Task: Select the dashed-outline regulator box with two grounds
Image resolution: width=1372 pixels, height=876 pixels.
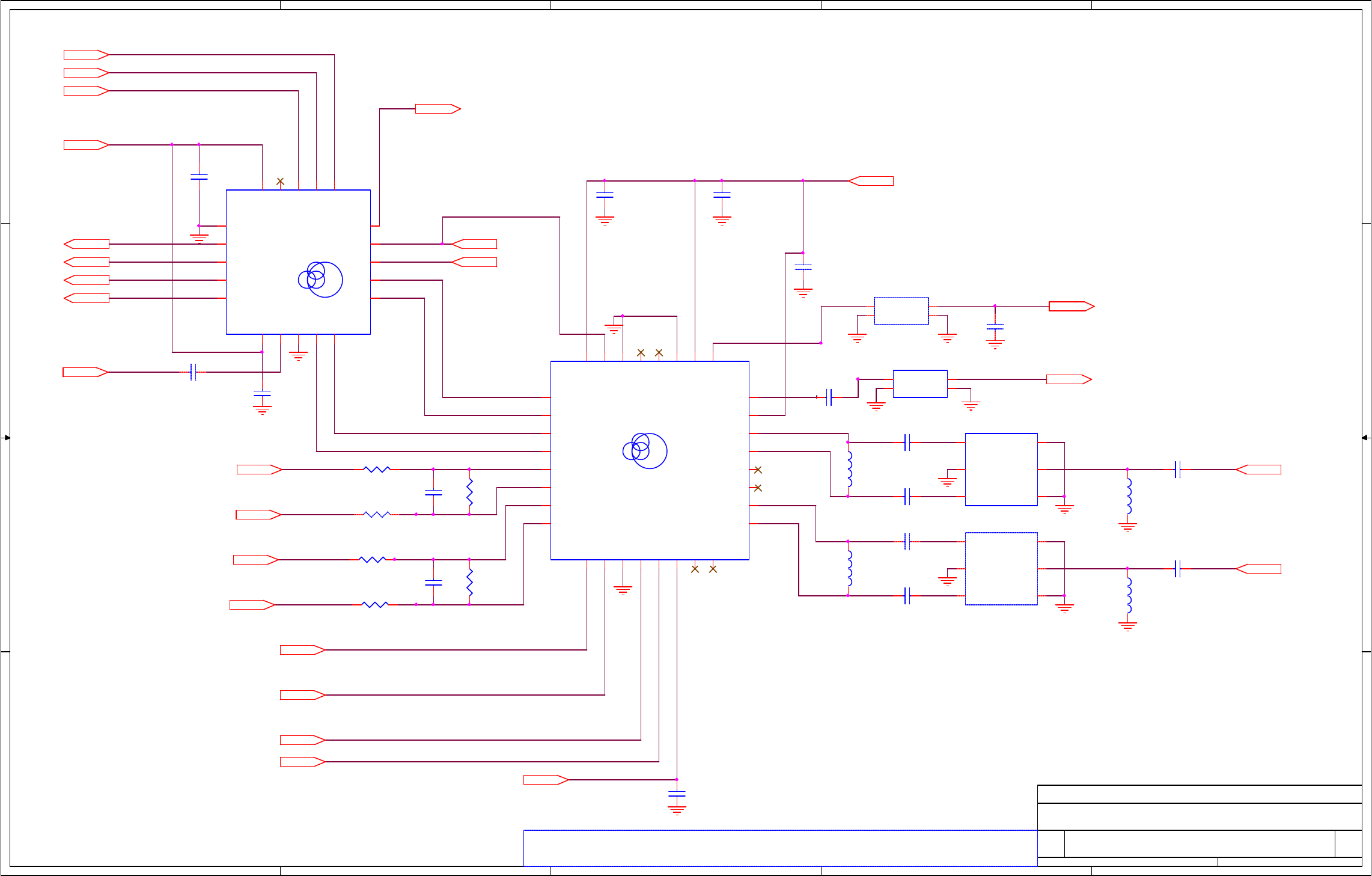Action: (x=901, y=311)
